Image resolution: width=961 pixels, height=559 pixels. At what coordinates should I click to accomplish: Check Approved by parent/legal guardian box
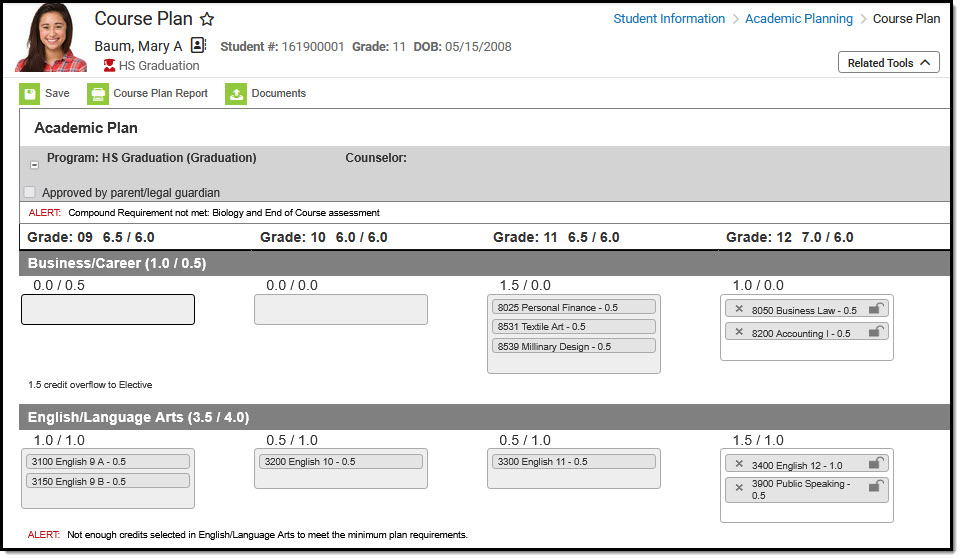pyautogui.click(x=29, y=192)
